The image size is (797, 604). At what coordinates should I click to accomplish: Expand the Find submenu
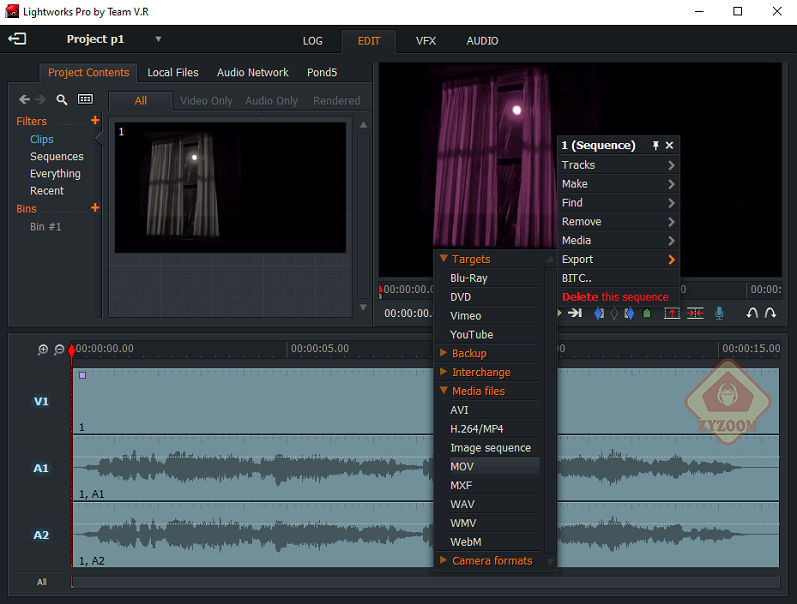click(x=618, y=203)
